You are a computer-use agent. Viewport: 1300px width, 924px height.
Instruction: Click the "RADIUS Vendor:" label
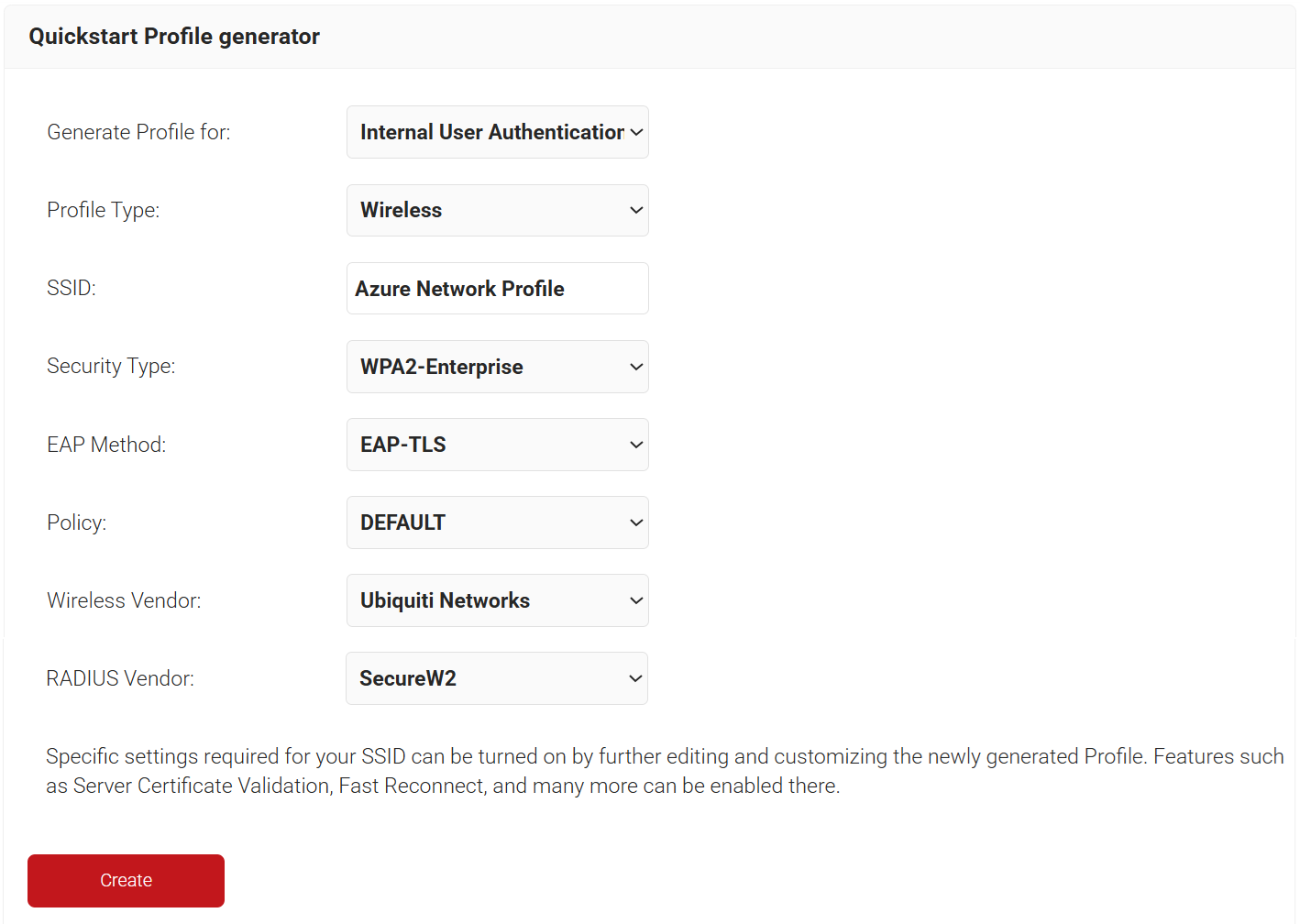(120, 678)
